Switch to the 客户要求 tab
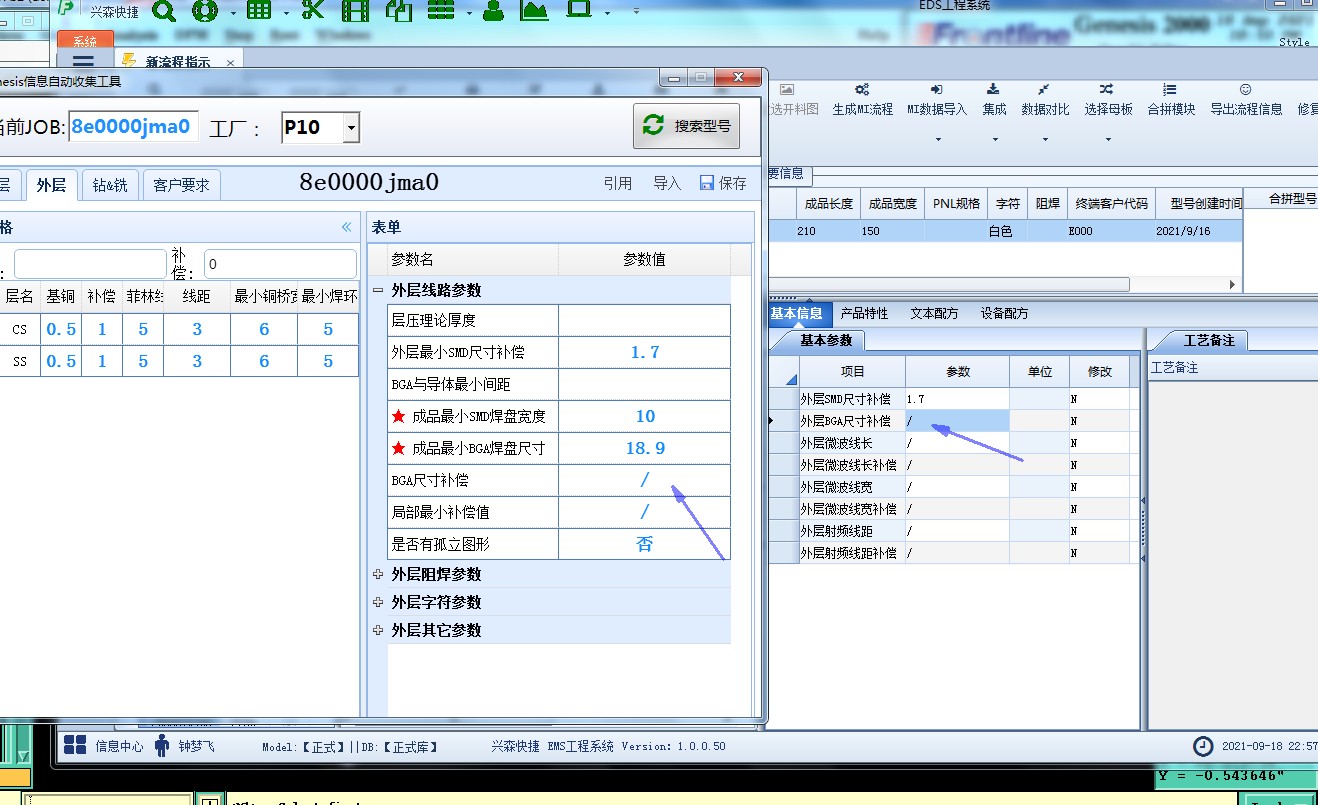The image size is (1318, 805). pos(182,185)
